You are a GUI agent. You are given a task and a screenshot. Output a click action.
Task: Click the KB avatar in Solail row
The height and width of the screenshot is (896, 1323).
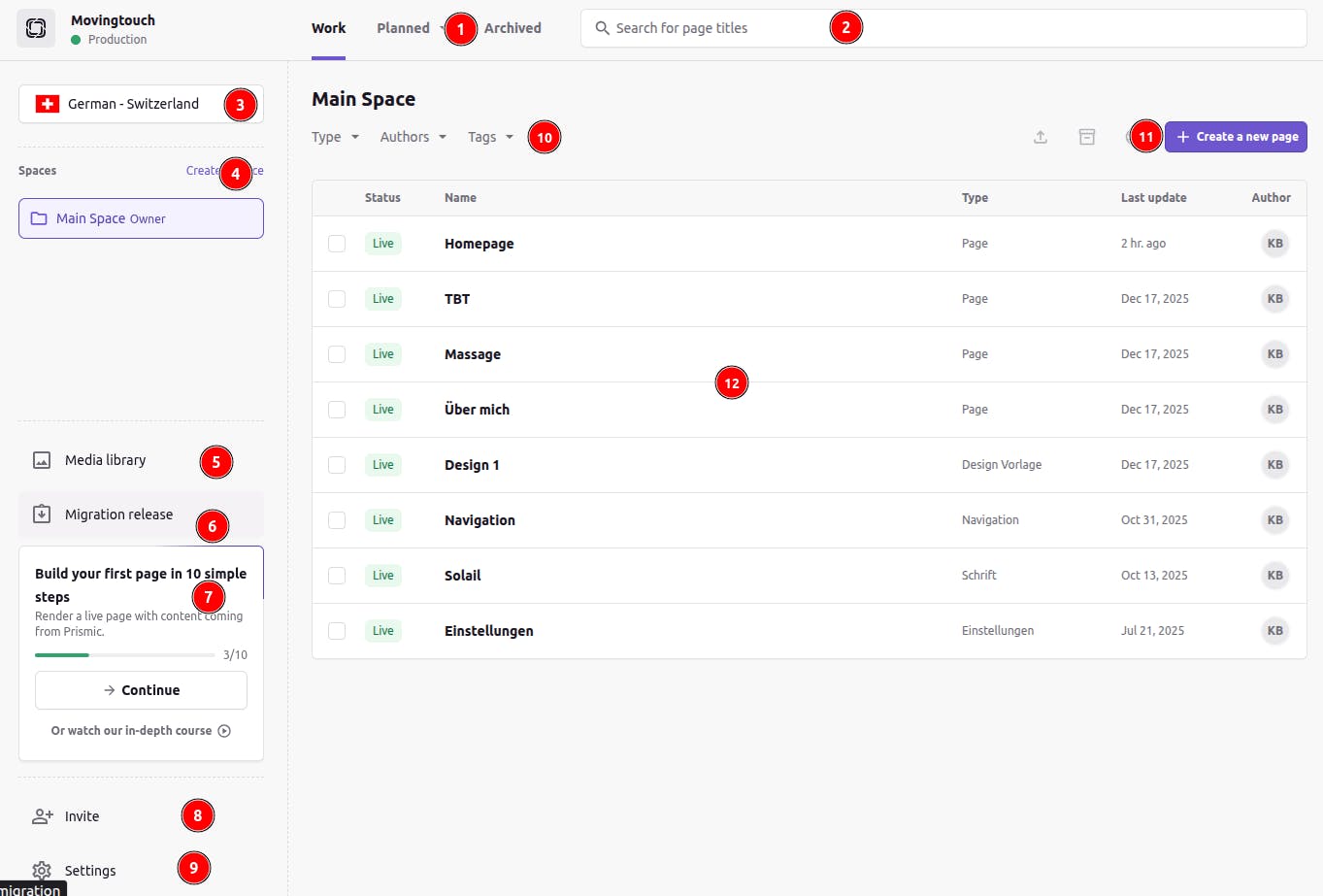click(1275, 576)
